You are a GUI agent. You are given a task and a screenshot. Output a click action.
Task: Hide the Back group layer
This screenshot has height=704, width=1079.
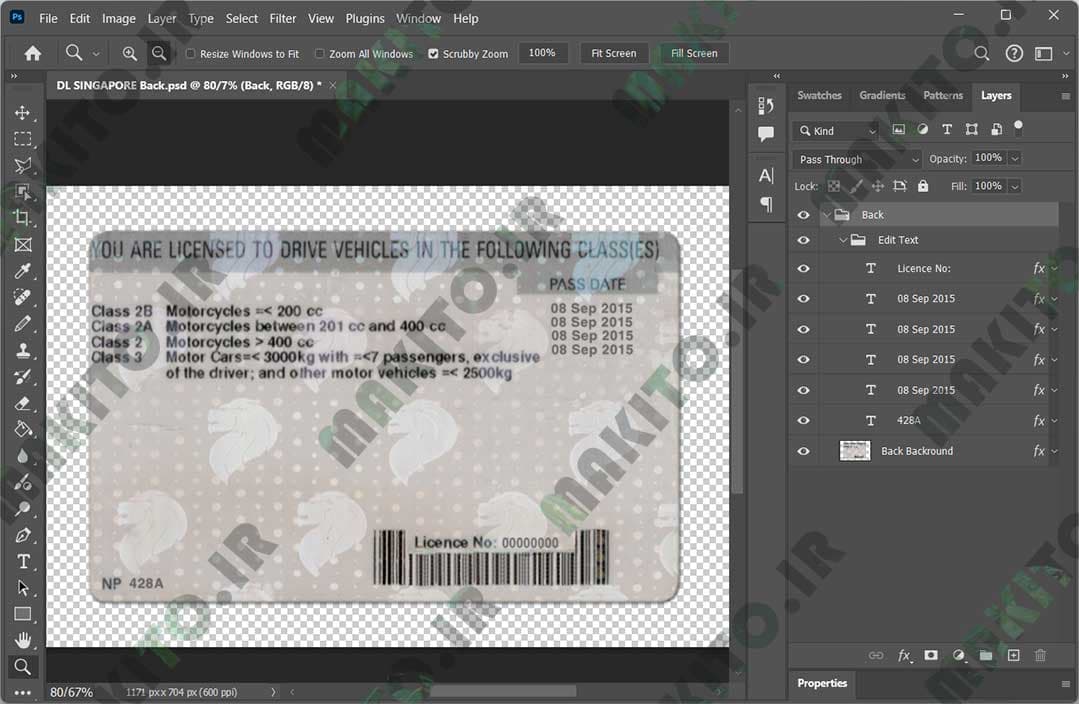coord(803,215)
